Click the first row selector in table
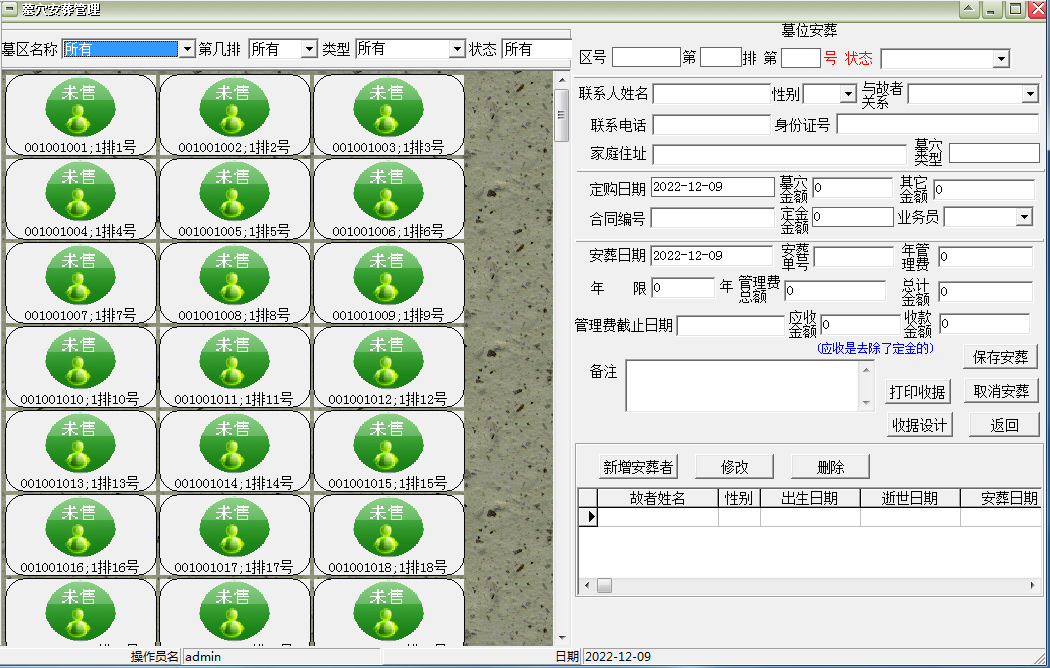 click(x=588, y=517)
